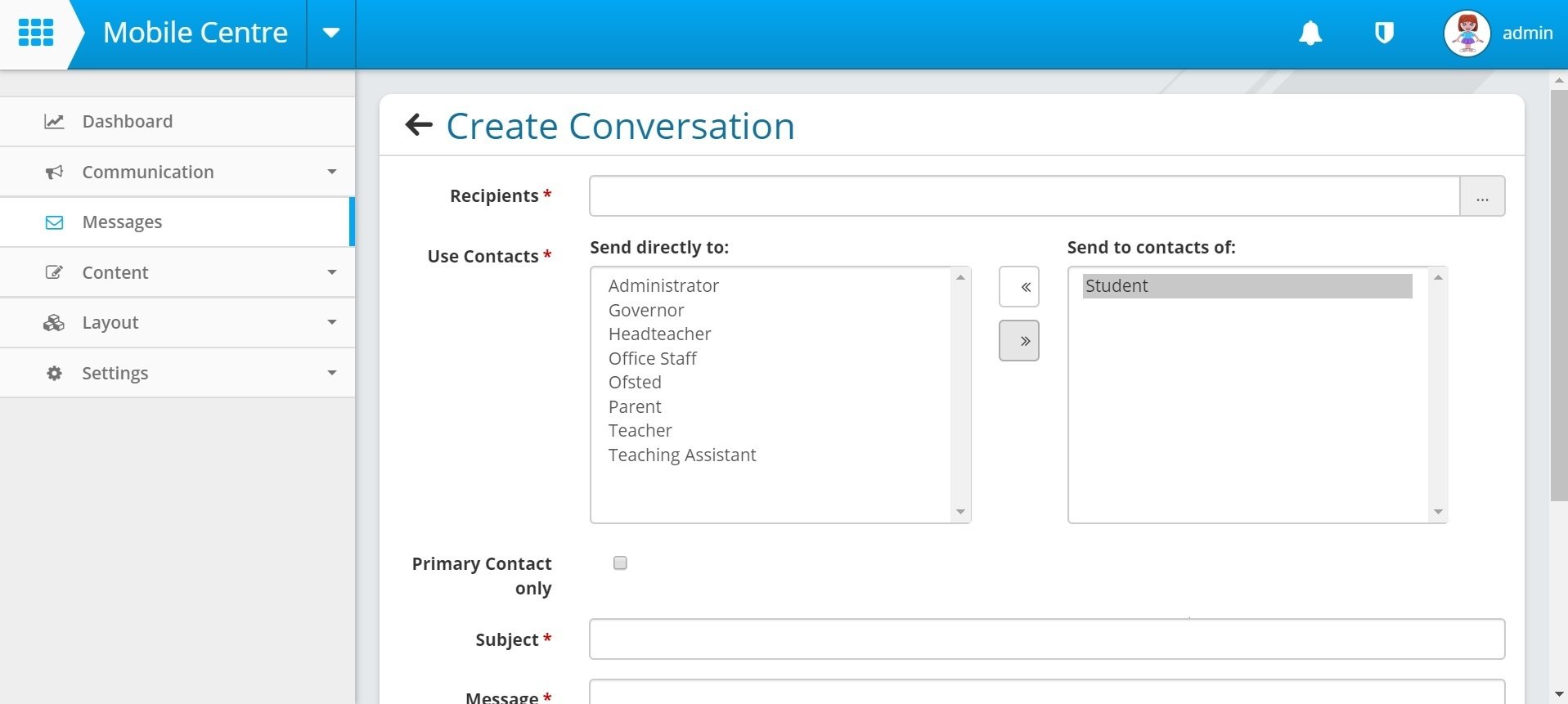Screen dimensions: 1568x704
Task: Open the recipients picker ellipsis button
Action: coord(1482,196)
